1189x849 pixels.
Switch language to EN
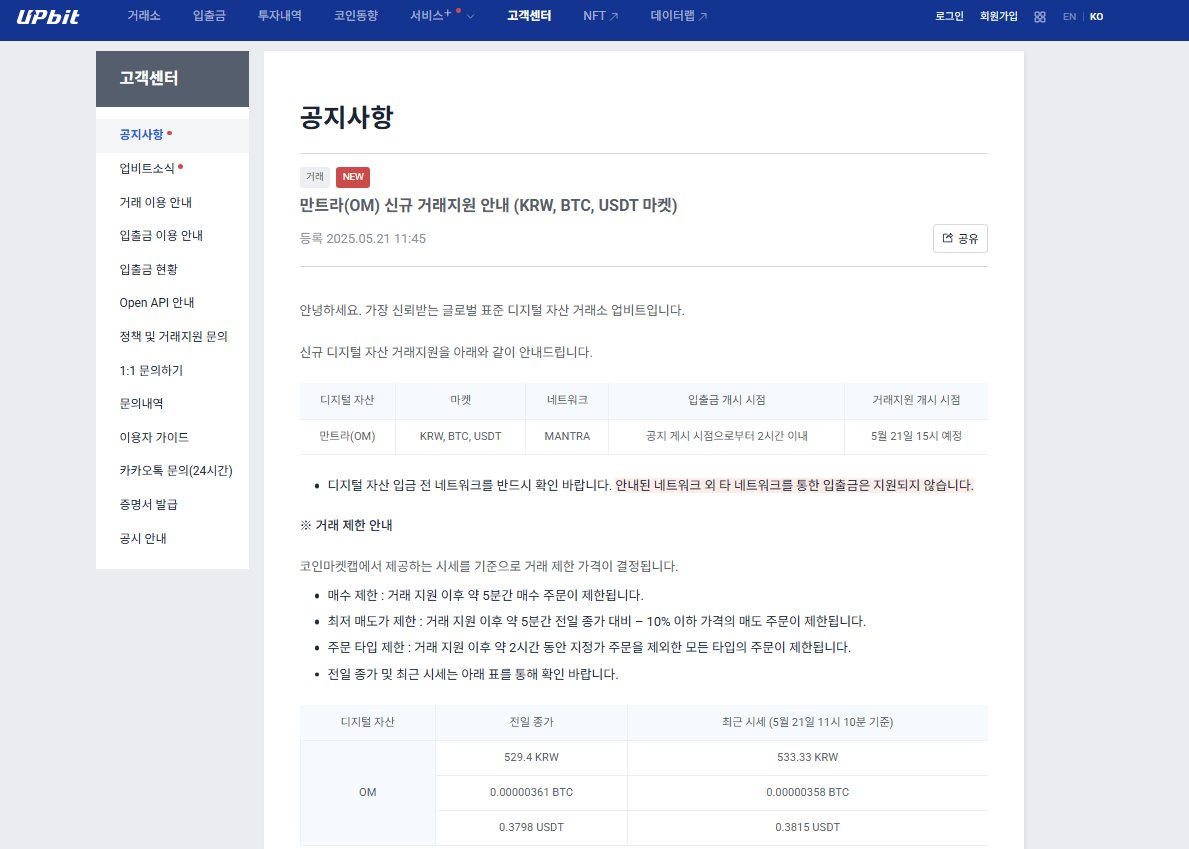[x=1069, y=17]
